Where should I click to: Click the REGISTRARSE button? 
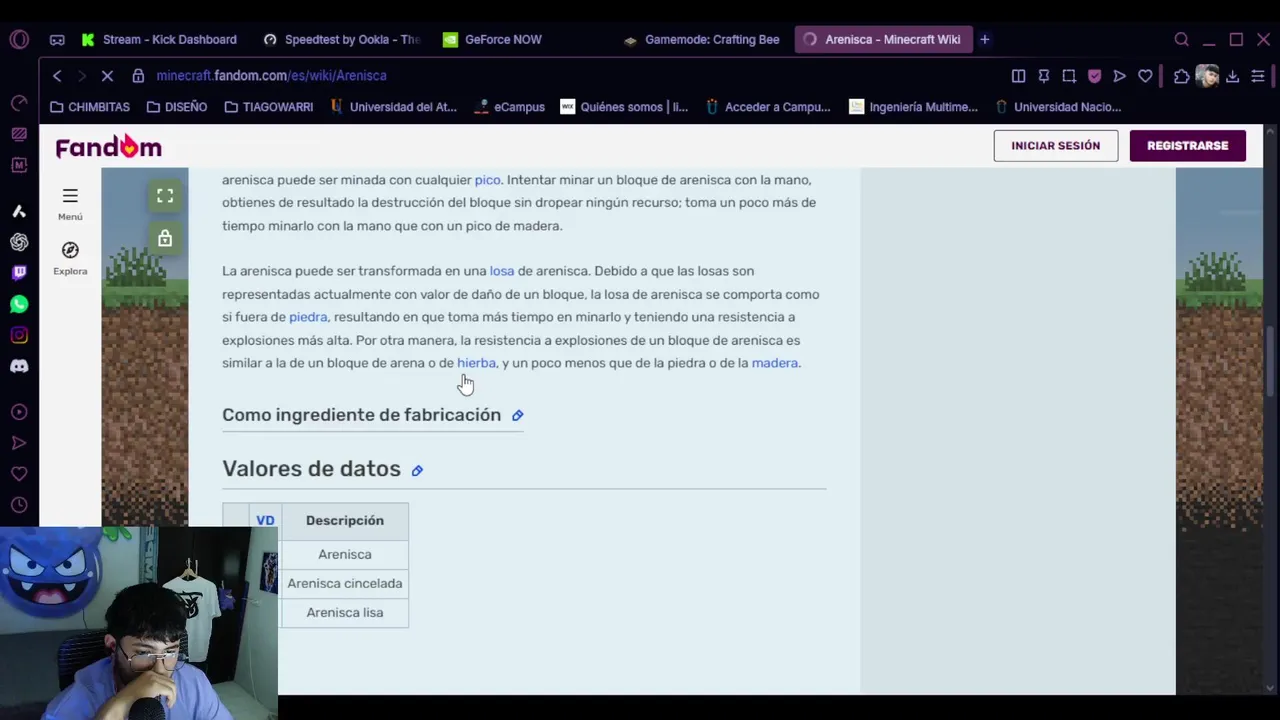pos(1187,146)
